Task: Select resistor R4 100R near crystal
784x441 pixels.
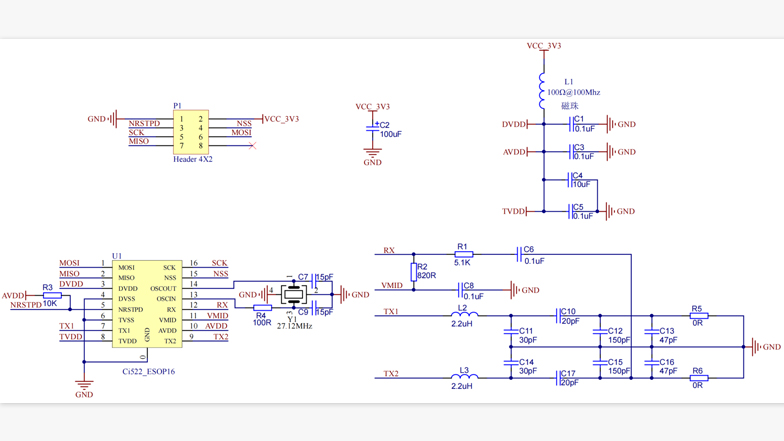Action: [262, 309]
